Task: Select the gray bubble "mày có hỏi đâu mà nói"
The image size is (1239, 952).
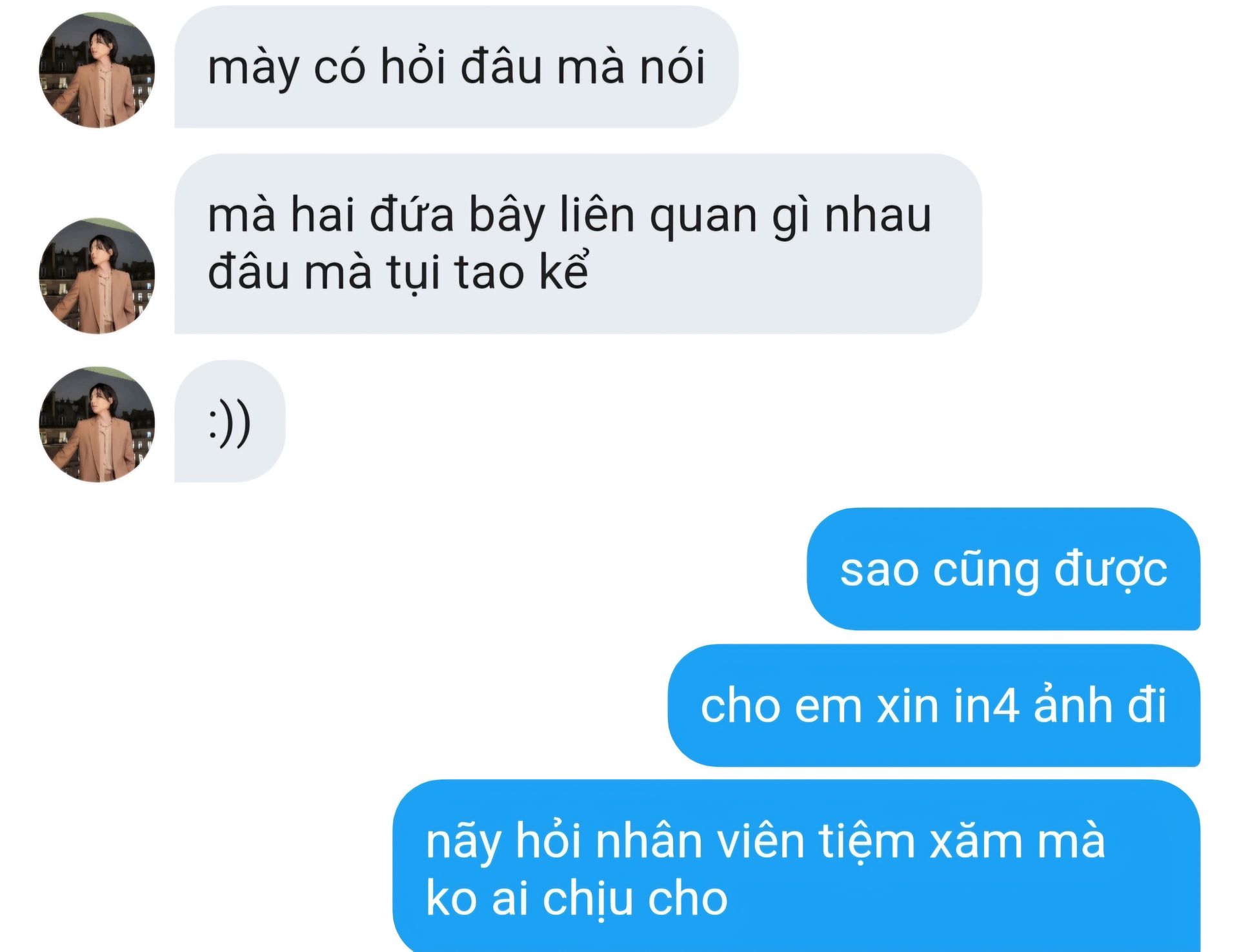Action: tap(456, 67)
